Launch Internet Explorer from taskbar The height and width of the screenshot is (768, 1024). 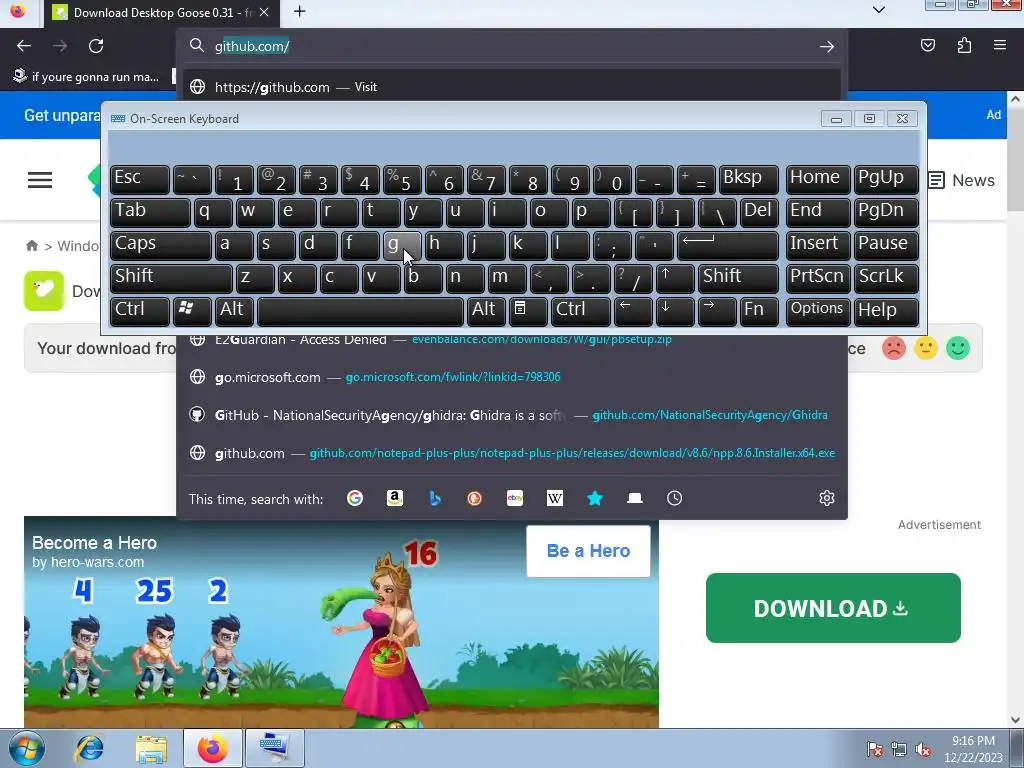click(90, 748)
